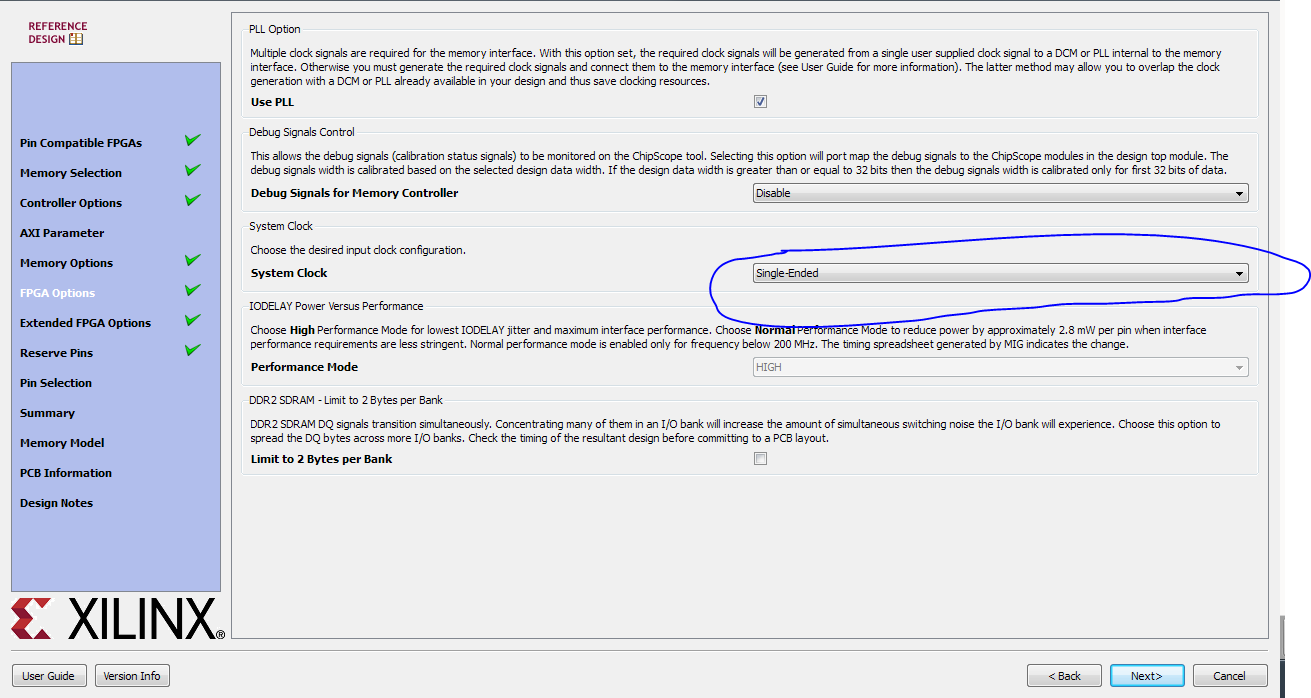Screen dimensions: 1311x698
Task: Click the green checkmark beside Extended FPGA Options
Action: pyautogui.click(x=193, y=321)
